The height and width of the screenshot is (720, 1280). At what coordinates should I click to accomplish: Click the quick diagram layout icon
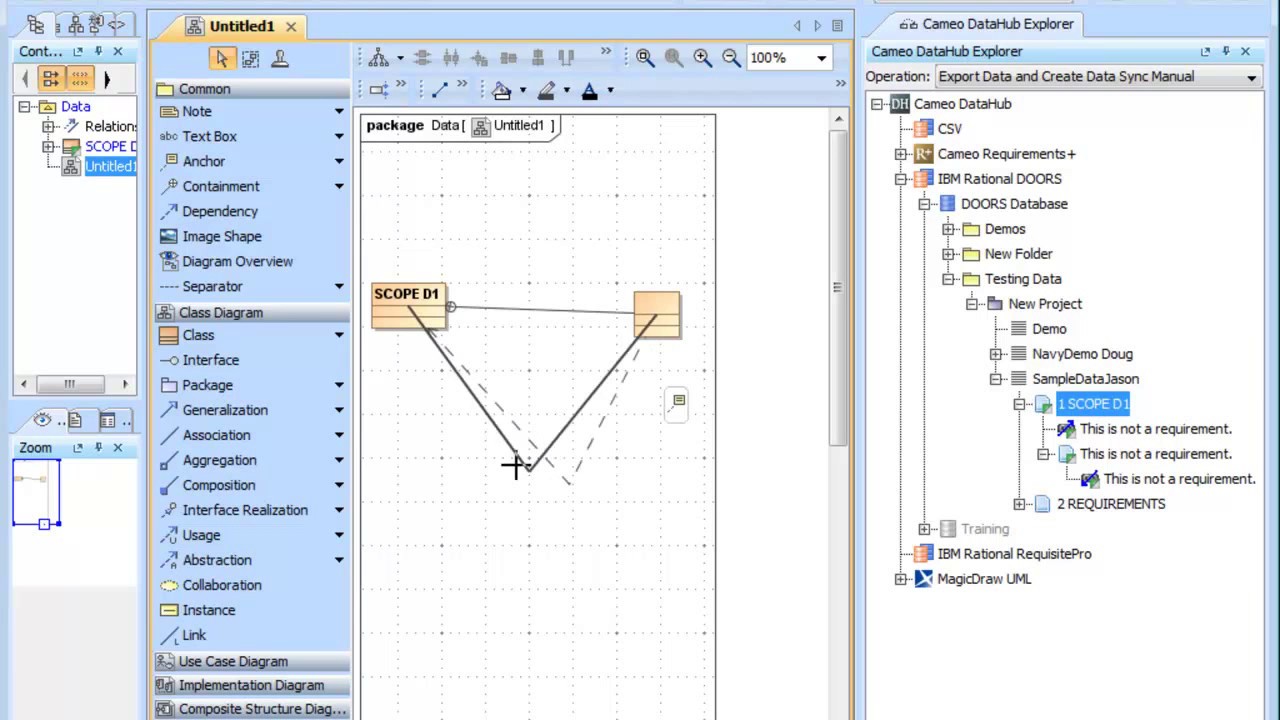click(x=378, y=58)
